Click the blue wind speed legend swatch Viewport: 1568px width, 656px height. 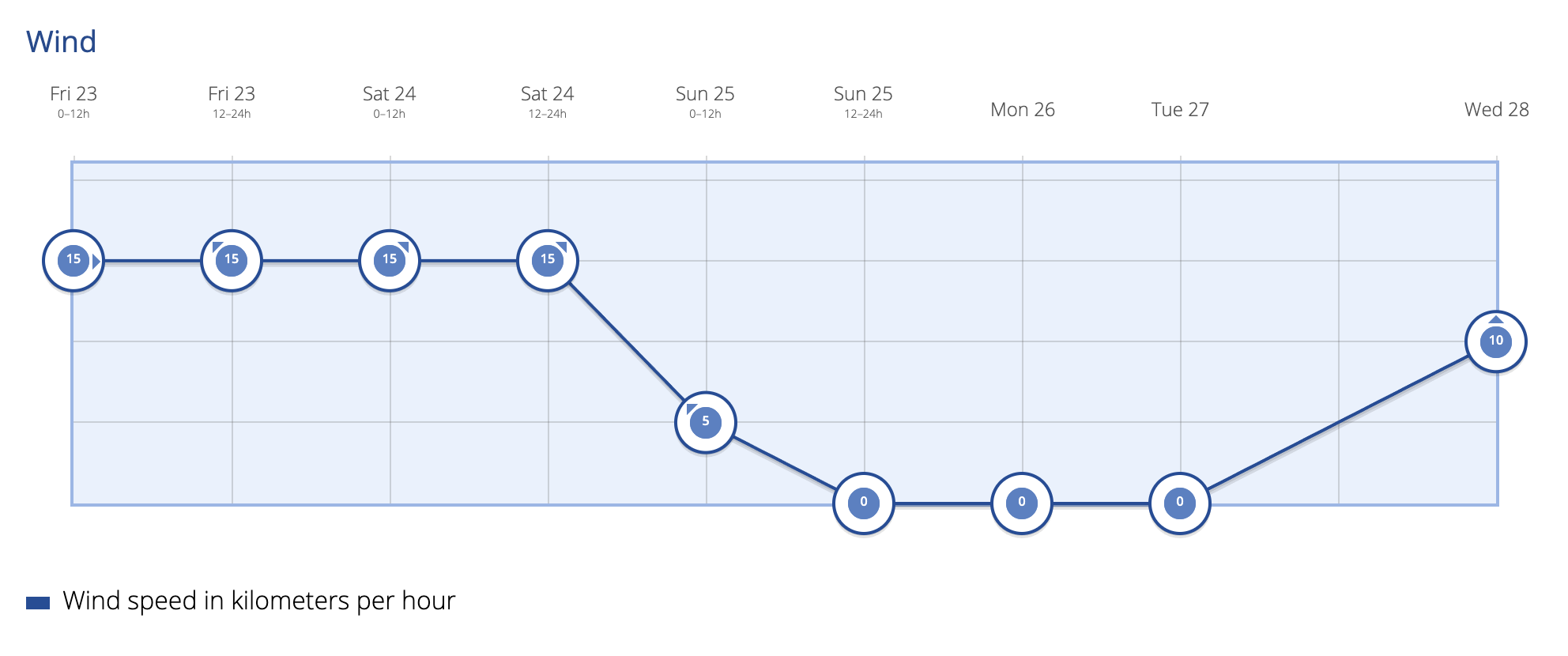pyautogui.click(x=38, y=603)
